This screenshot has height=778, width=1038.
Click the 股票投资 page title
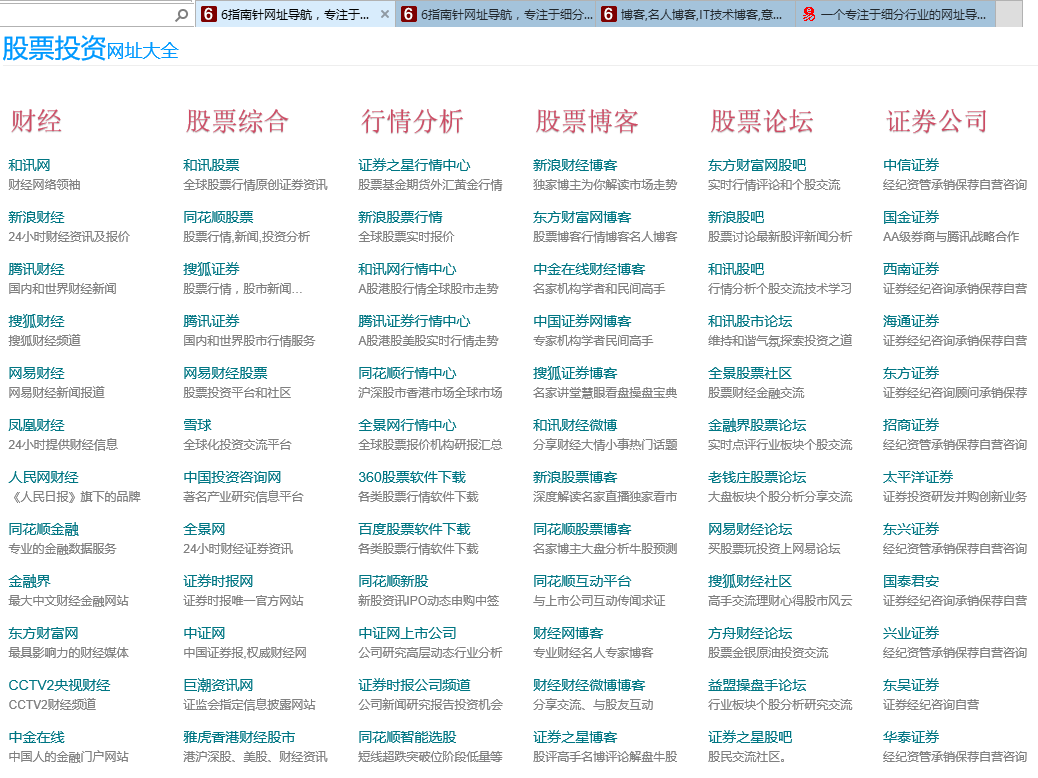point(54,48)
